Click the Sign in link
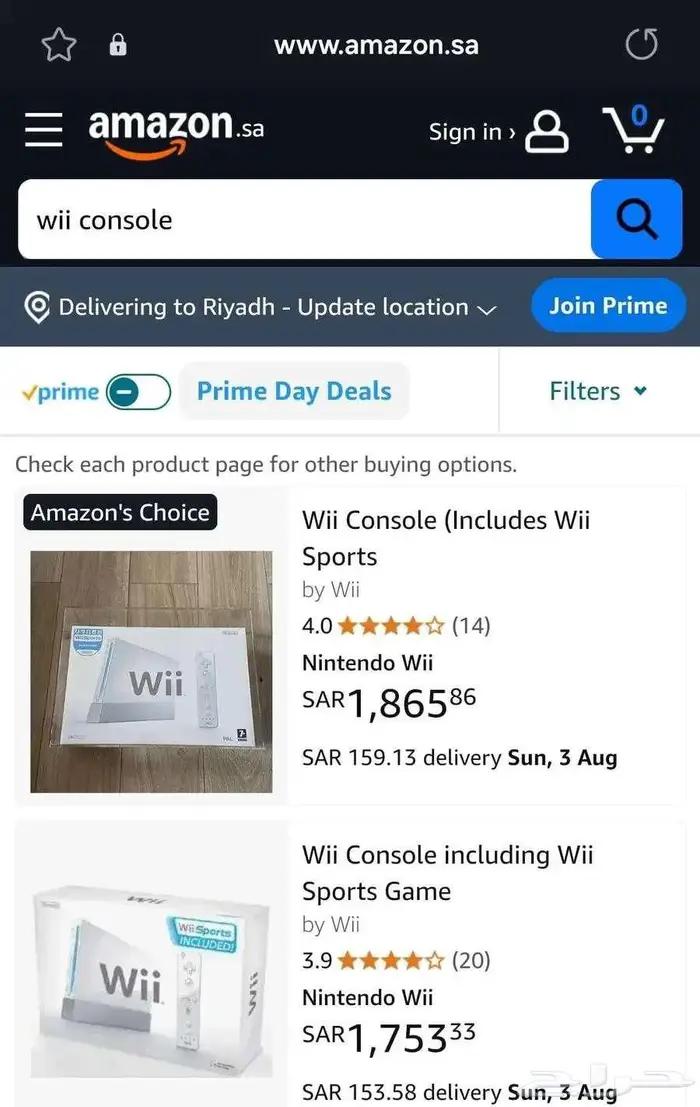 pos(472,132)
